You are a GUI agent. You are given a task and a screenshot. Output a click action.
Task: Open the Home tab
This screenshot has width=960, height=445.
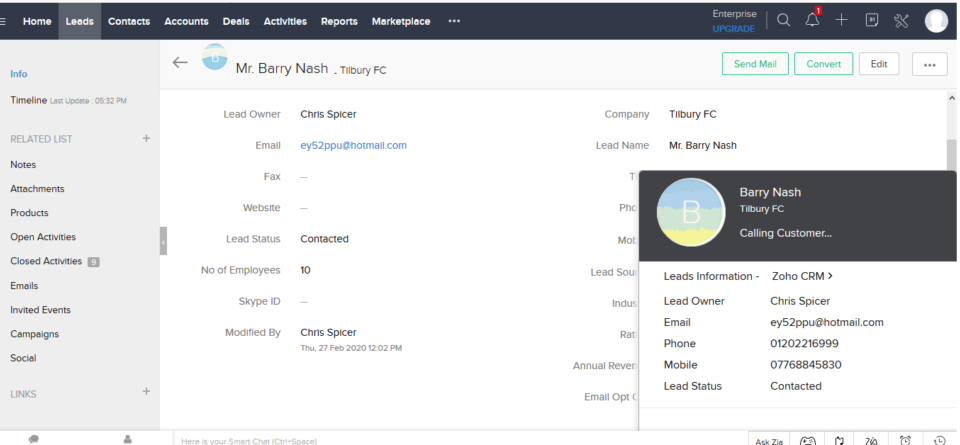coord(37,21)
